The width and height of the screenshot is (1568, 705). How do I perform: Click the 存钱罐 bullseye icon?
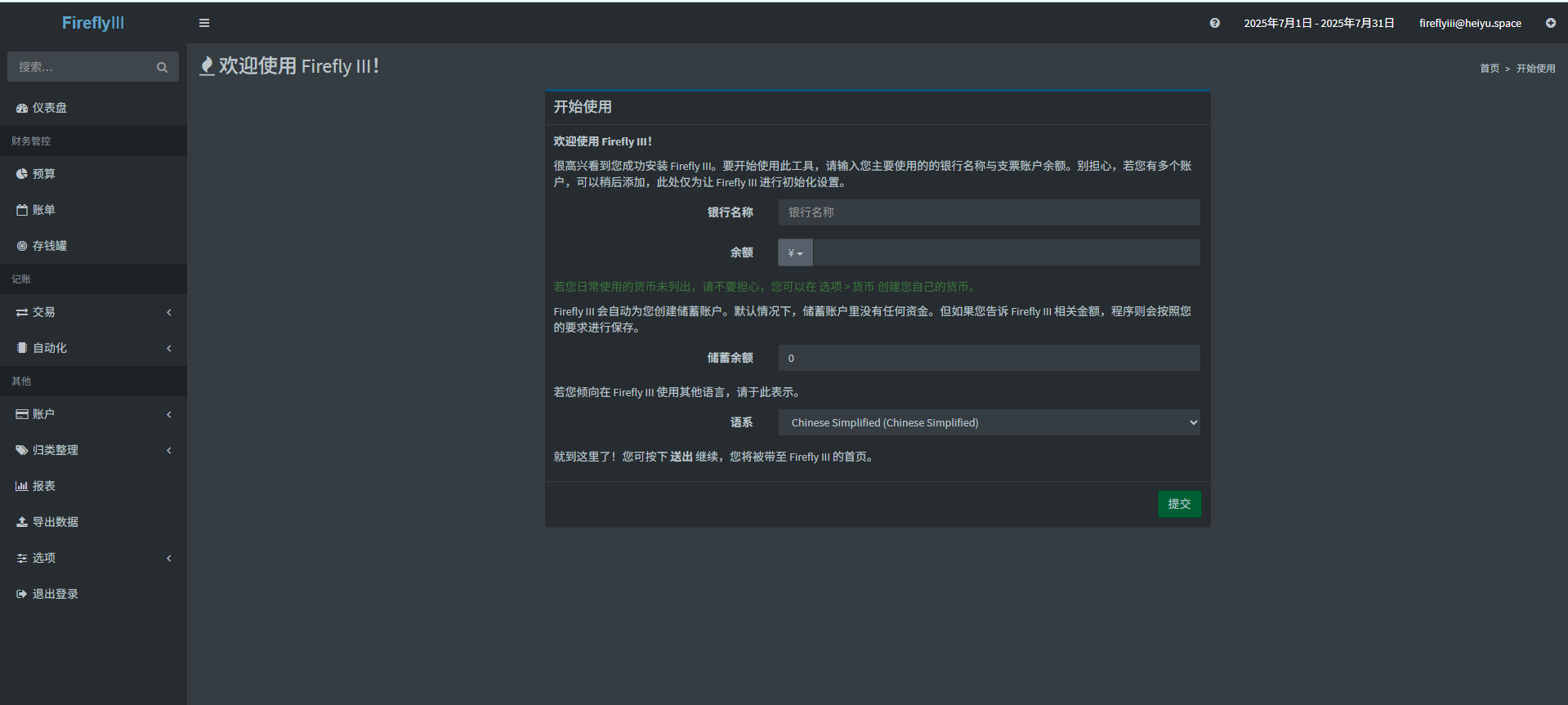[x=22, y=246]
